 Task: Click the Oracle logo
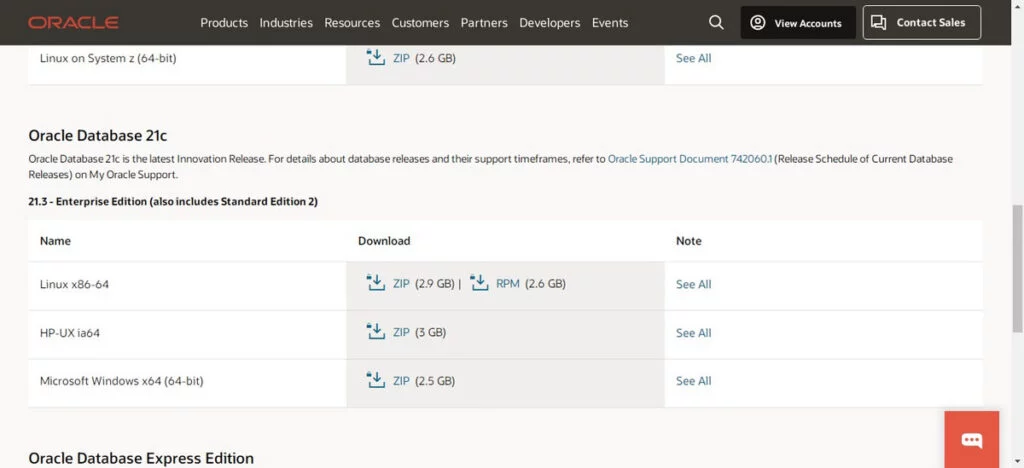(x=73, y=23)
